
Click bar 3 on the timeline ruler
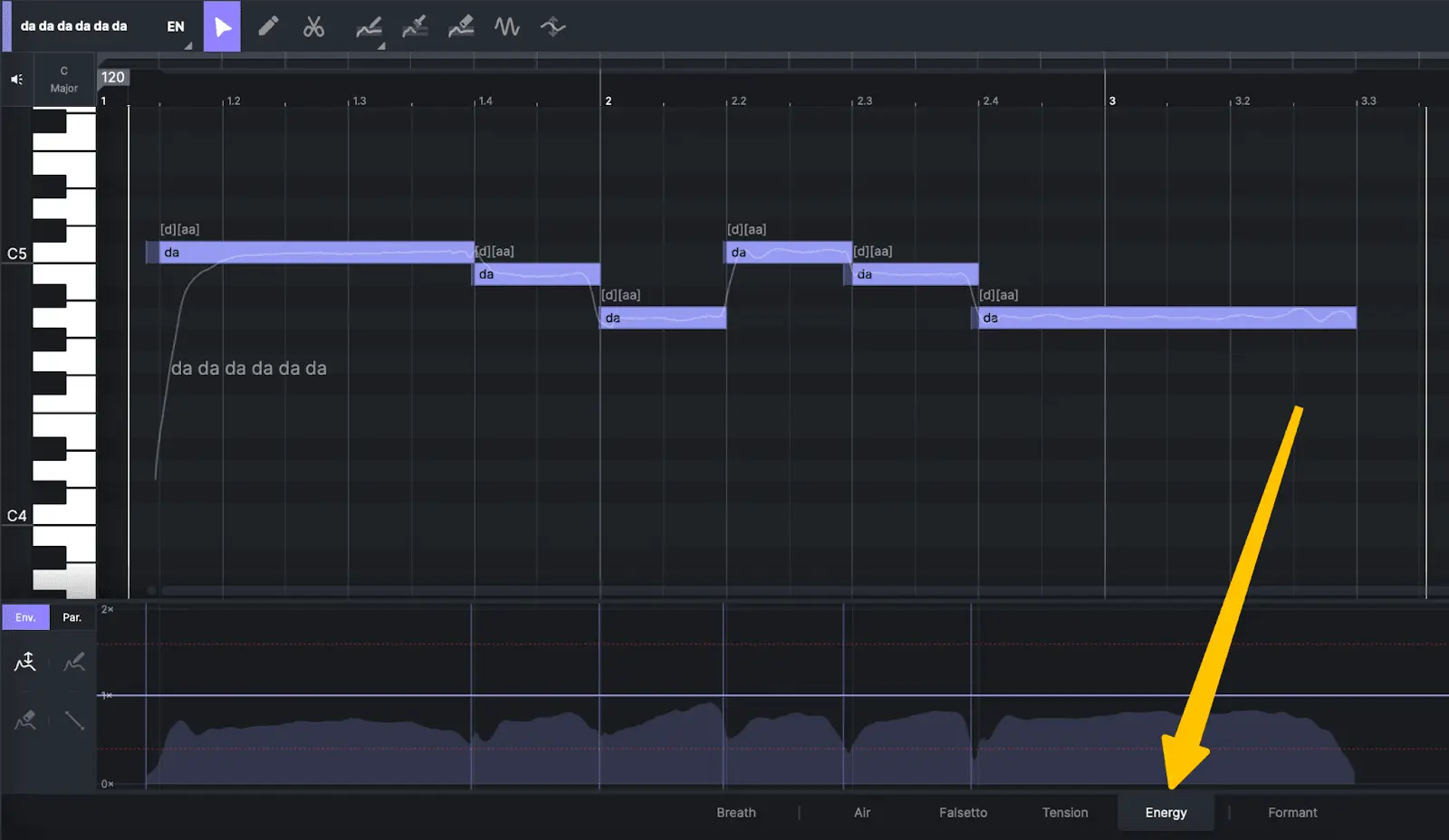1112,100
